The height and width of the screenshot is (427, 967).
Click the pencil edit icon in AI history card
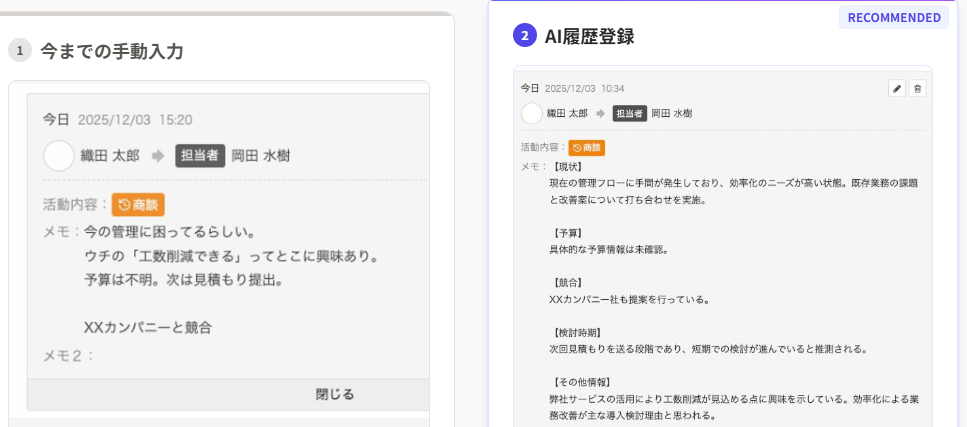[x=897, y=89]
